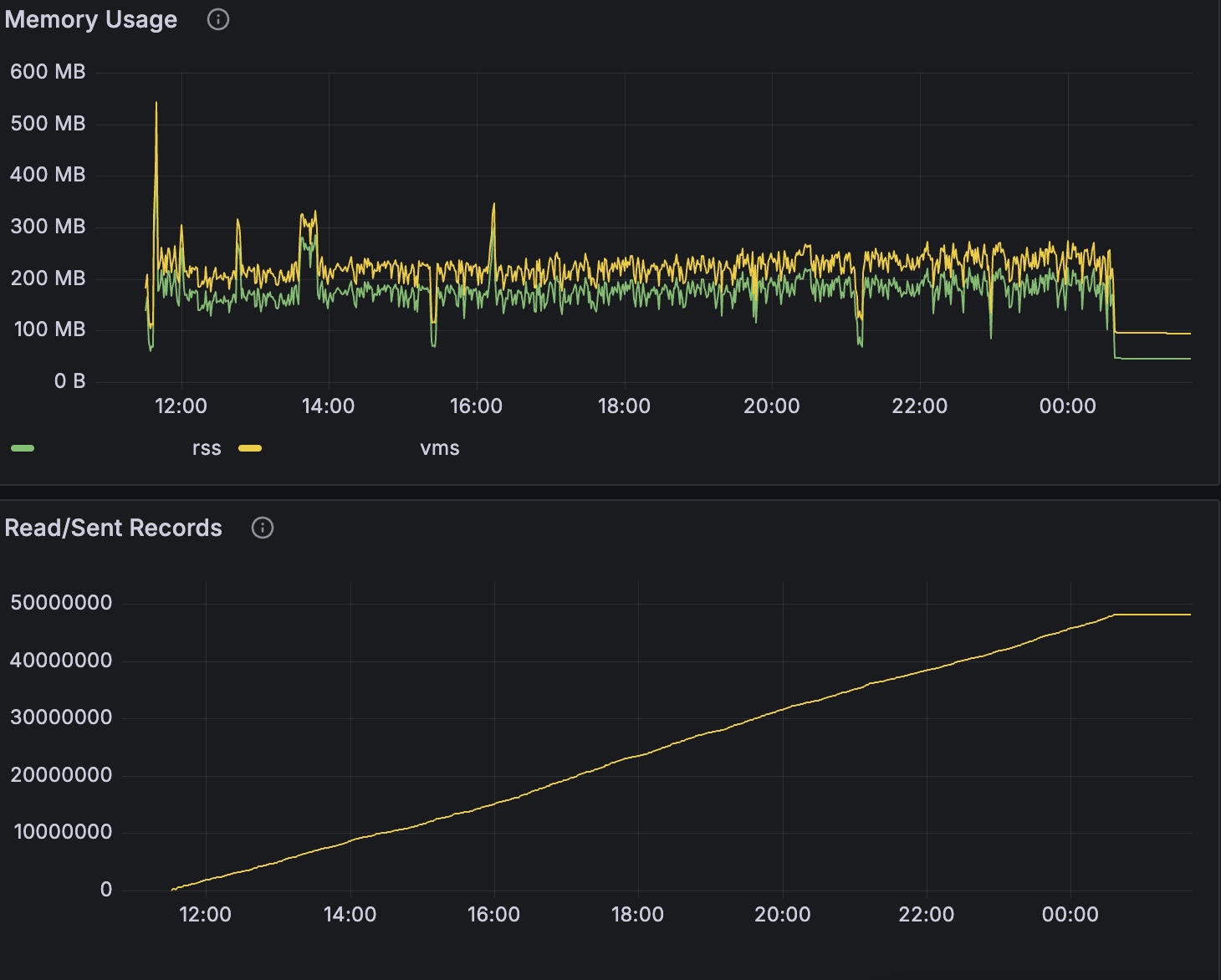Click the tallest vms spike above 500 MB
This screenshot has width=1221, height=980.
[156, 105]
